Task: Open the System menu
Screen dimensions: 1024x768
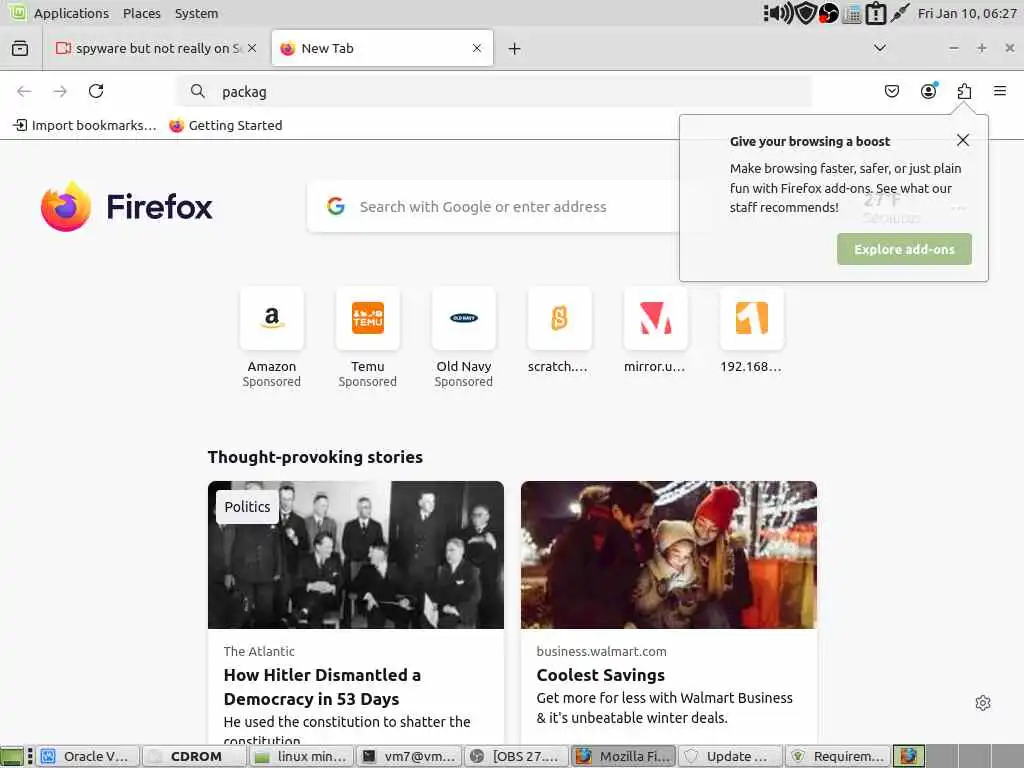Action: click(196, 13)
